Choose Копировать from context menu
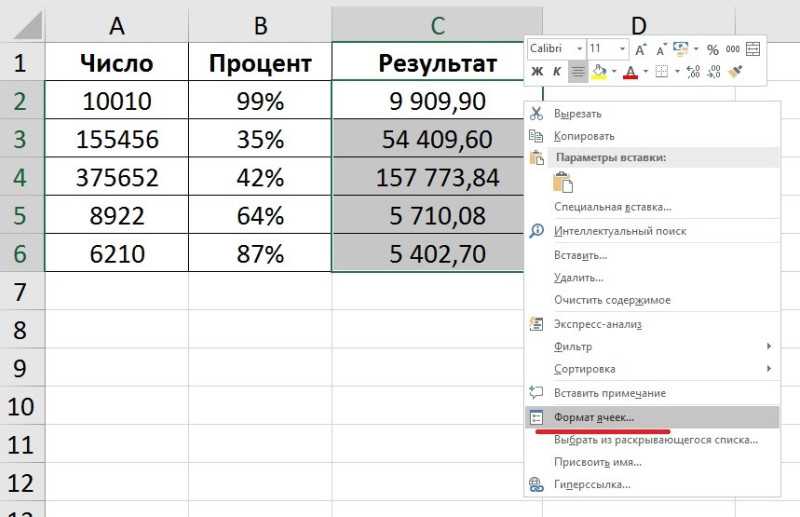800x517 pixels. tap(653, 136)
